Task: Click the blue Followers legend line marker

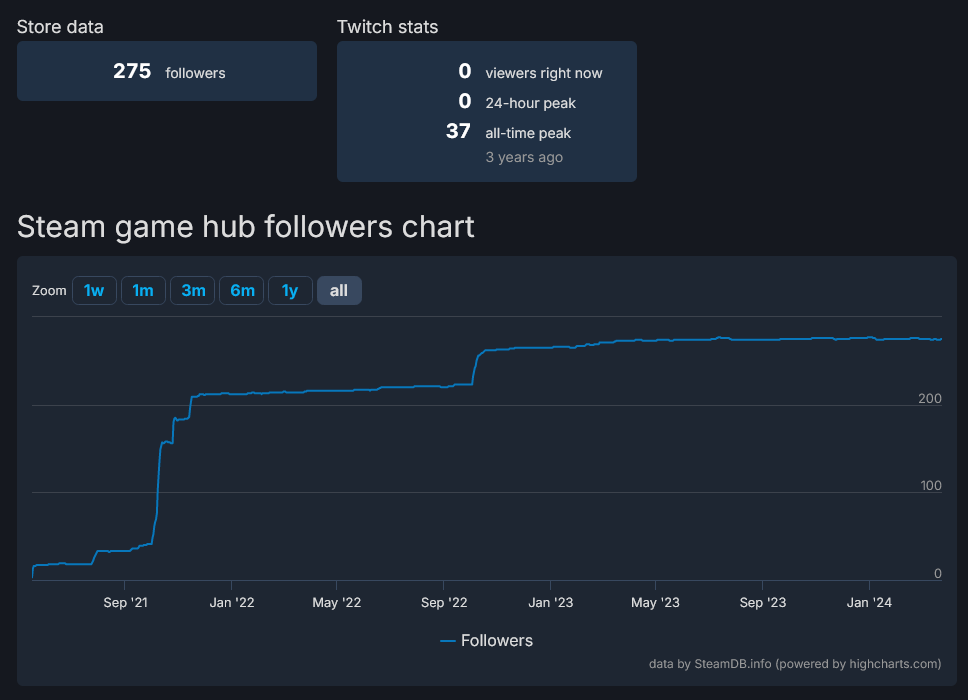Action: [x=448, y=641]
